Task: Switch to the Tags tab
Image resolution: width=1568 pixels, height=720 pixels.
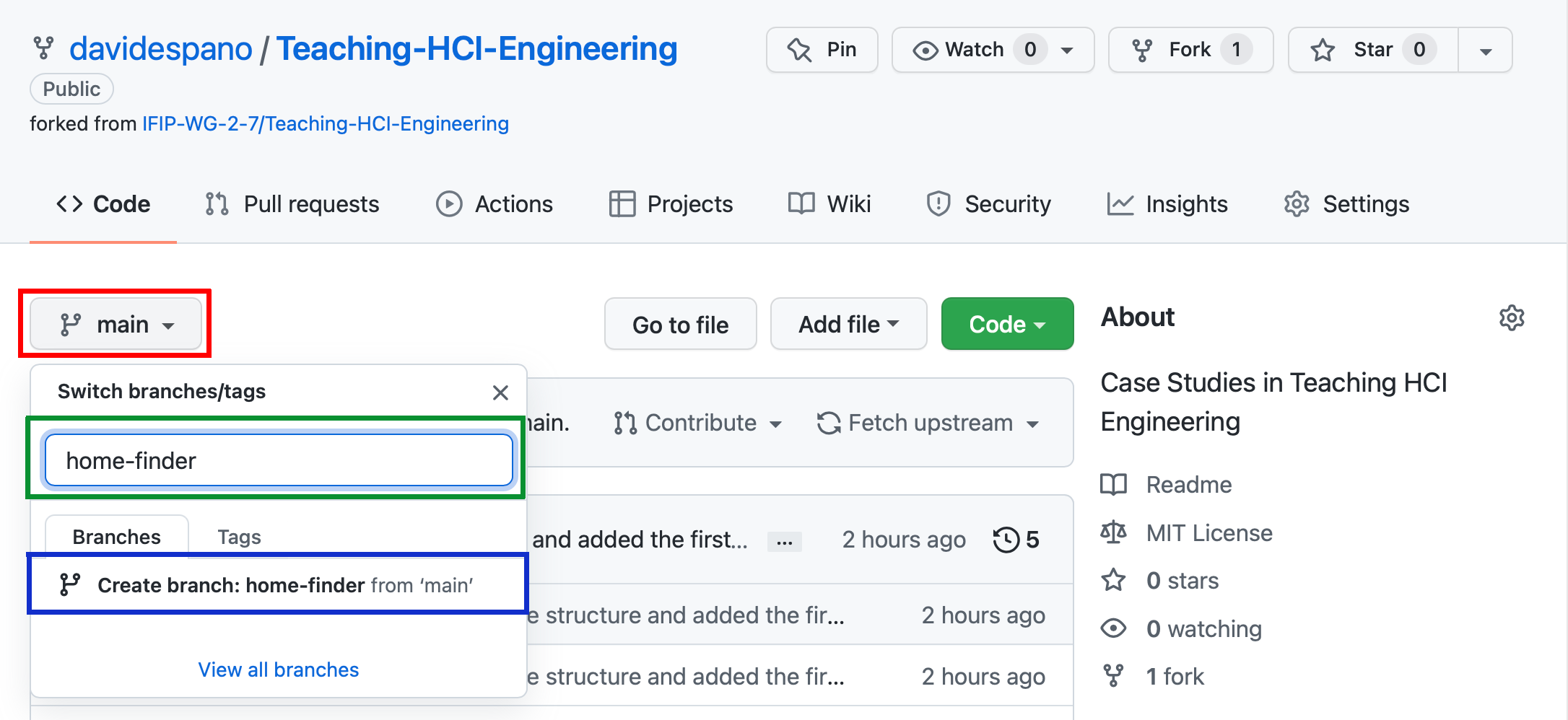Action: [x=239, y=537]
